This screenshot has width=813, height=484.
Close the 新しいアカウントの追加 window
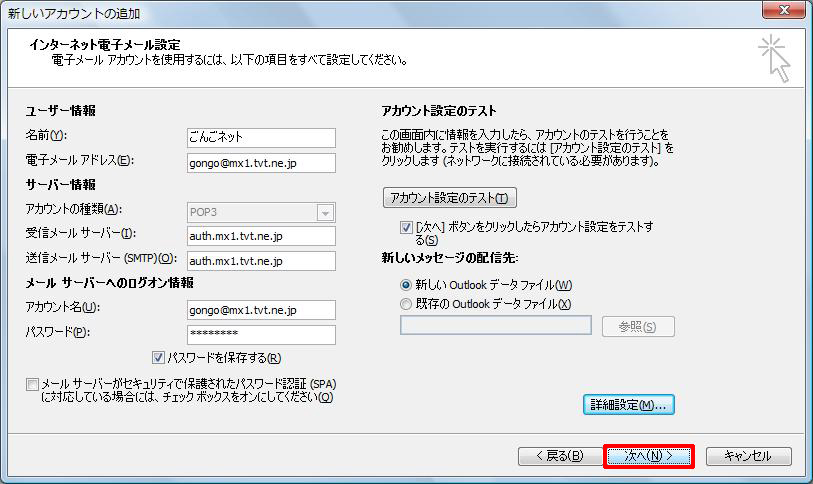[783, 10]
